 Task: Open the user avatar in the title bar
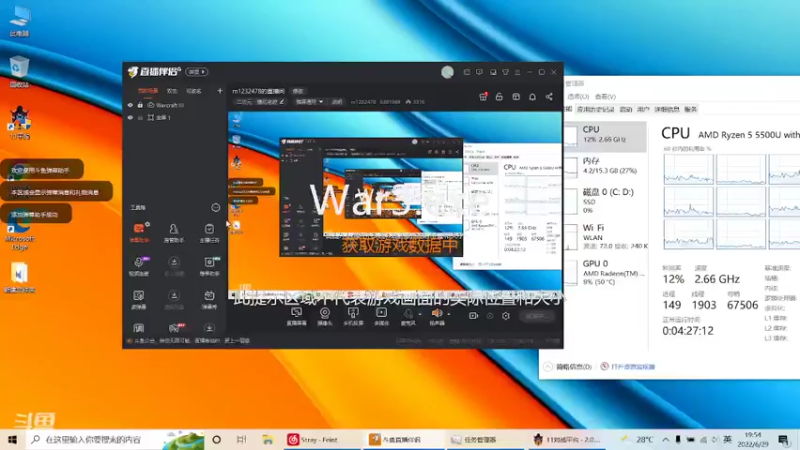pyautogui.click(x=447, y=72)
